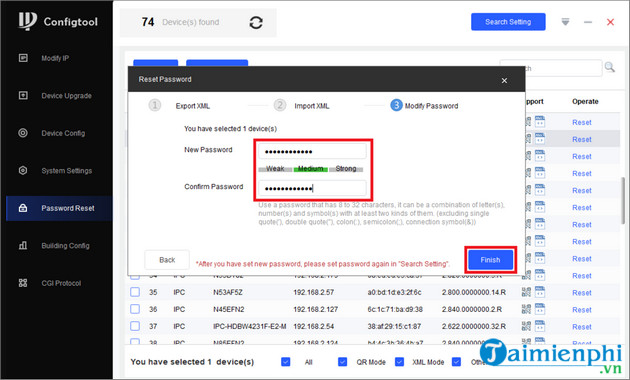Click the magnifier search icon
630x380 pixels.
coord(610,67)
